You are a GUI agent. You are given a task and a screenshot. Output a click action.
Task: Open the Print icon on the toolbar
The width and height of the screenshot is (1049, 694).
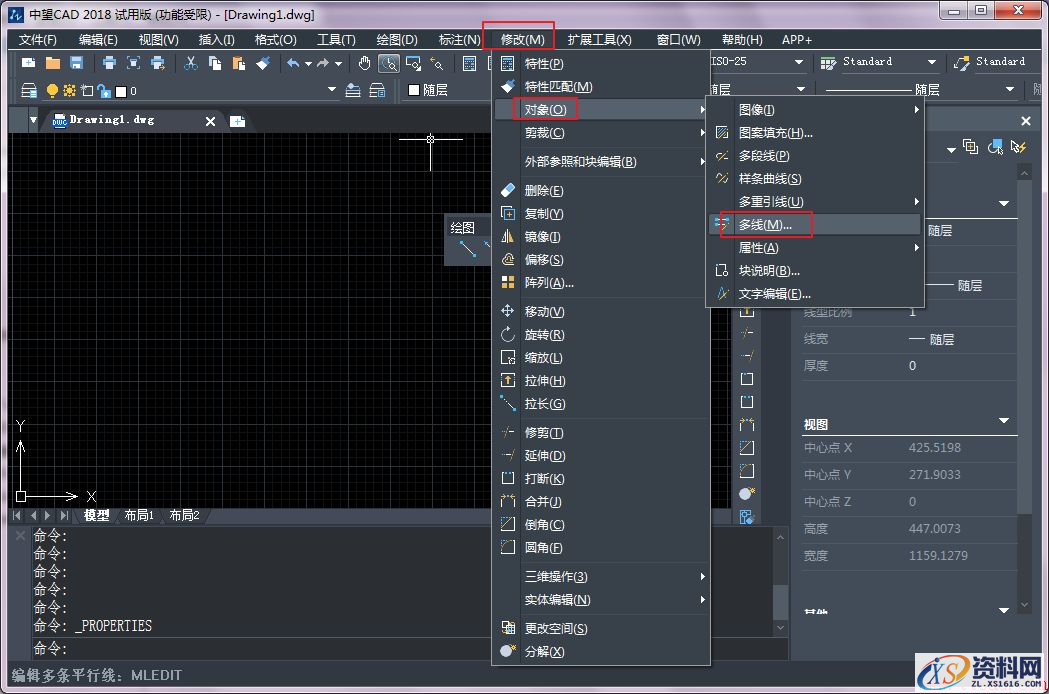pyautogui.click(x=110, y=62)
